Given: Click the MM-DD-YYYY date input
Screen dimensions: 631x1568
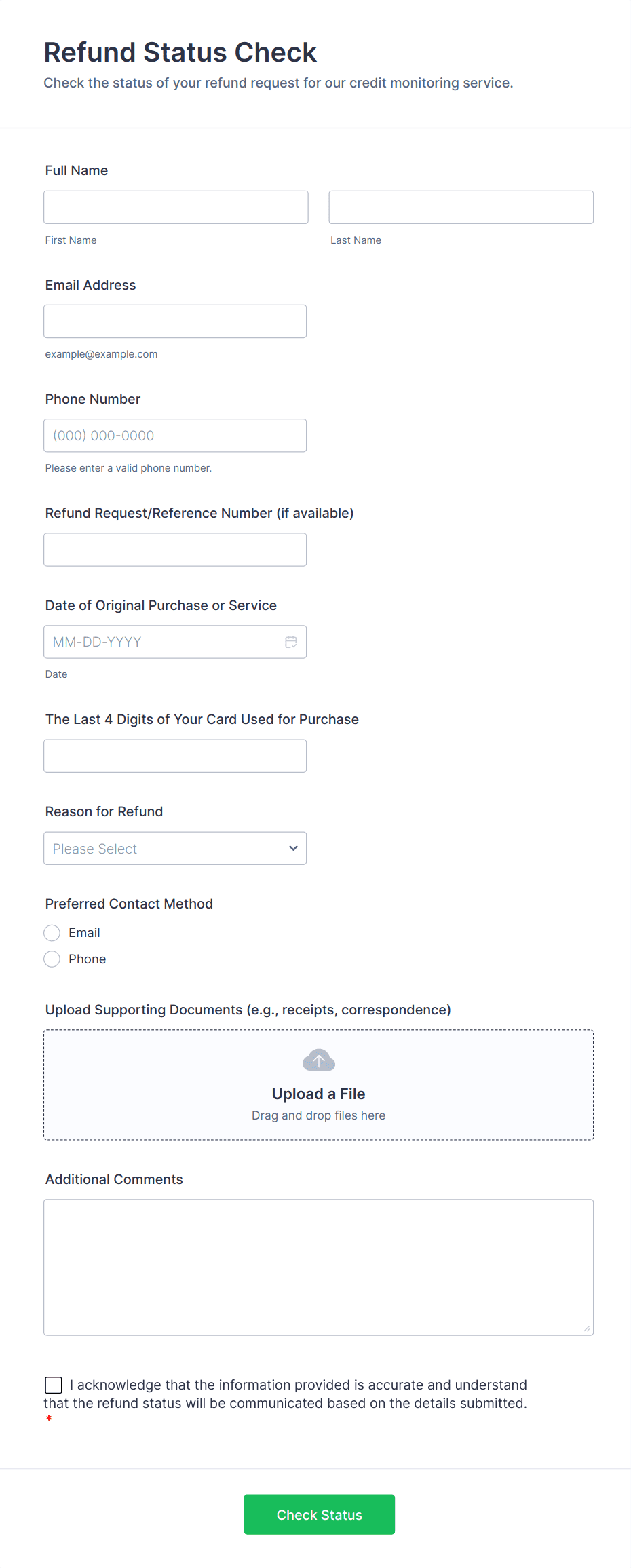Looking at the screenshot, I should (x=163, y=642).
